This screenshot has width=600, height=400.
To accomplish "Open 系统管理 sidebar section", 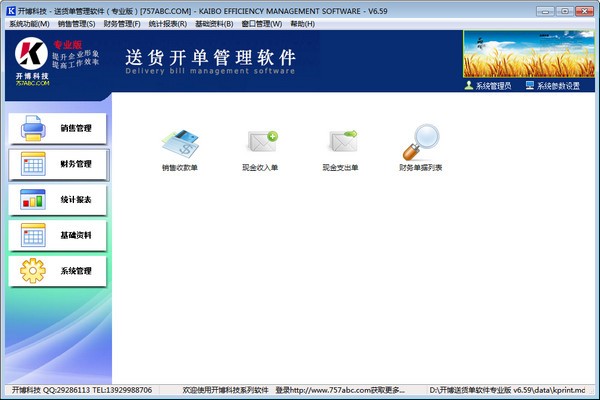I will click(56, 272).
